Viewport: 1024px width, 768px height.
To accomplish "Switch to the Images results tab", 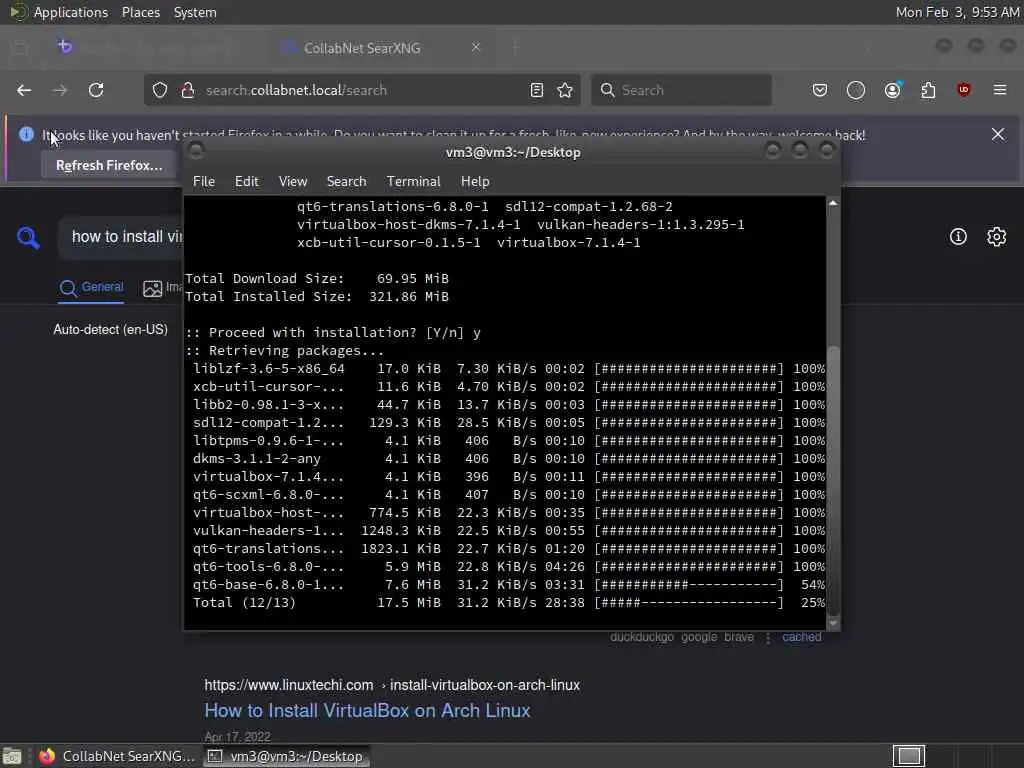I will (163, 287).
